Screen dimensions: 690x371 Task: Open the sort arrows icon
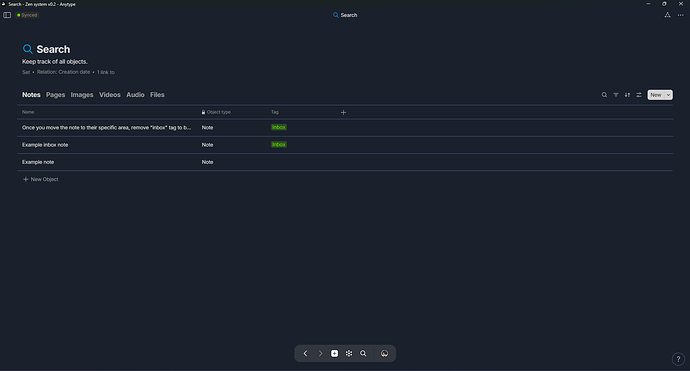(627, 95)
